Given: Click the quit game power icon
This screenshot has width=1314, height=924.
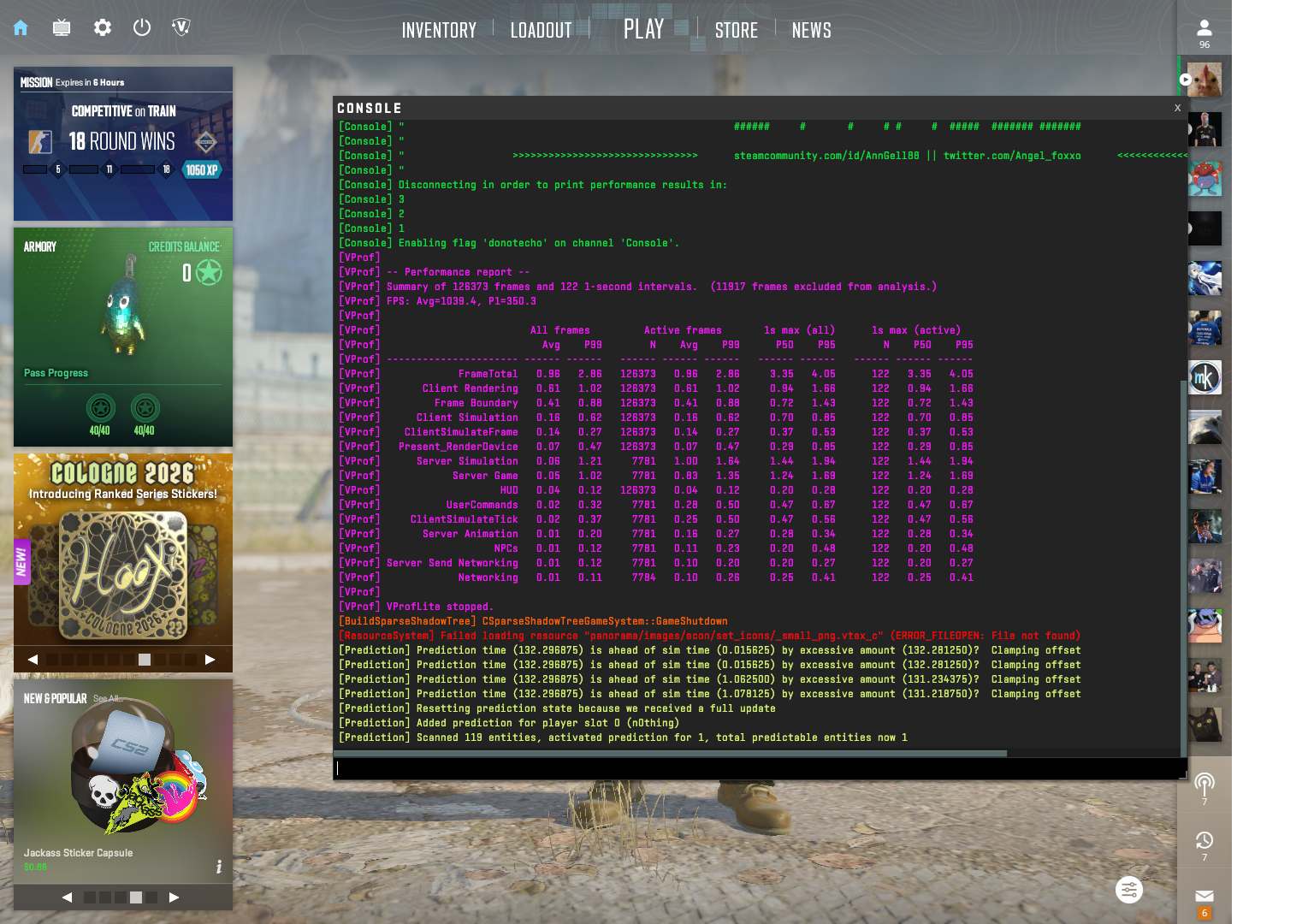Looking at the screenshot, I should (x=142, y=27).
